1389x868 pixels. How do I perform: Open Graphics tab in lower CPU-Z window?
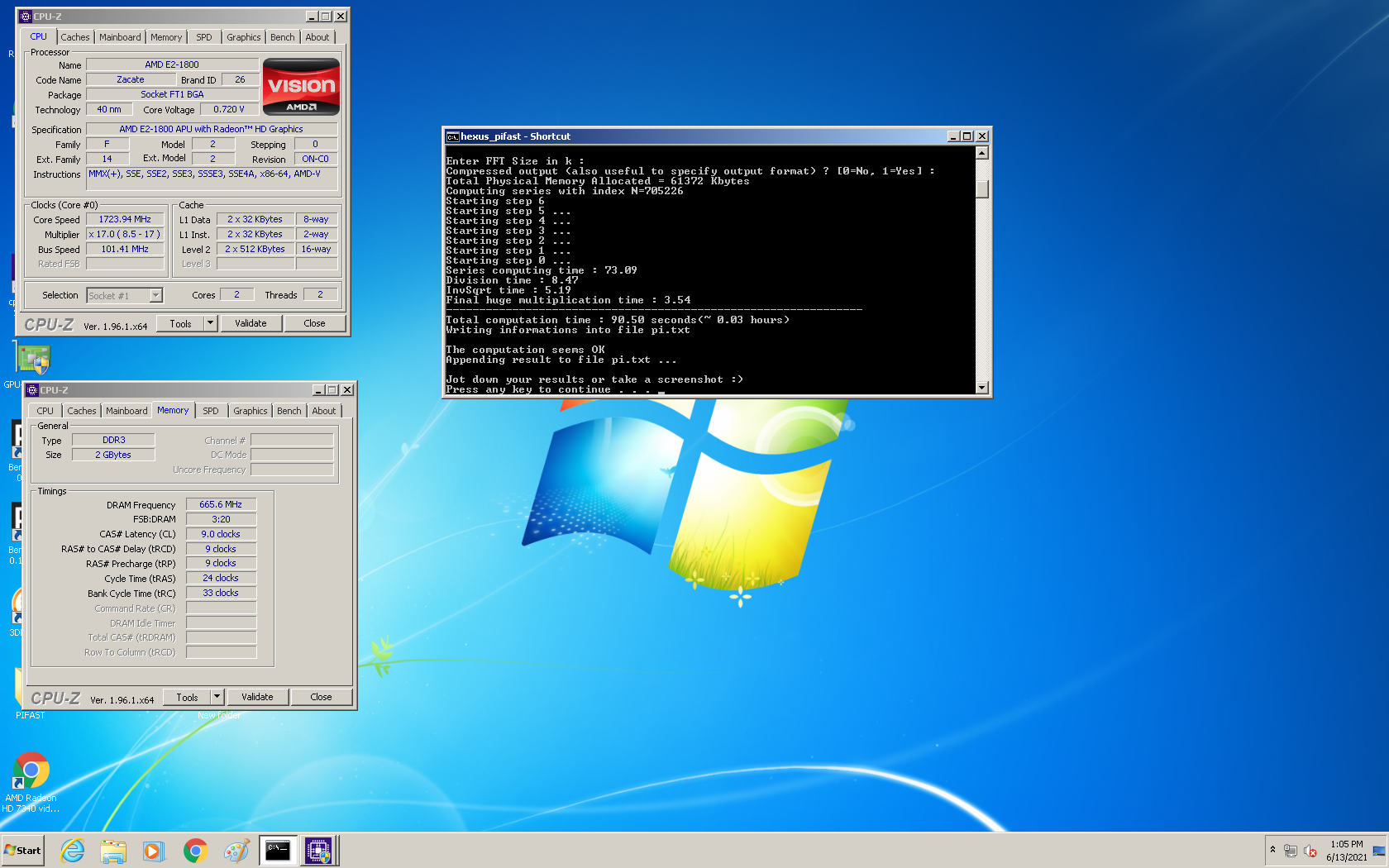coord(251,411)
